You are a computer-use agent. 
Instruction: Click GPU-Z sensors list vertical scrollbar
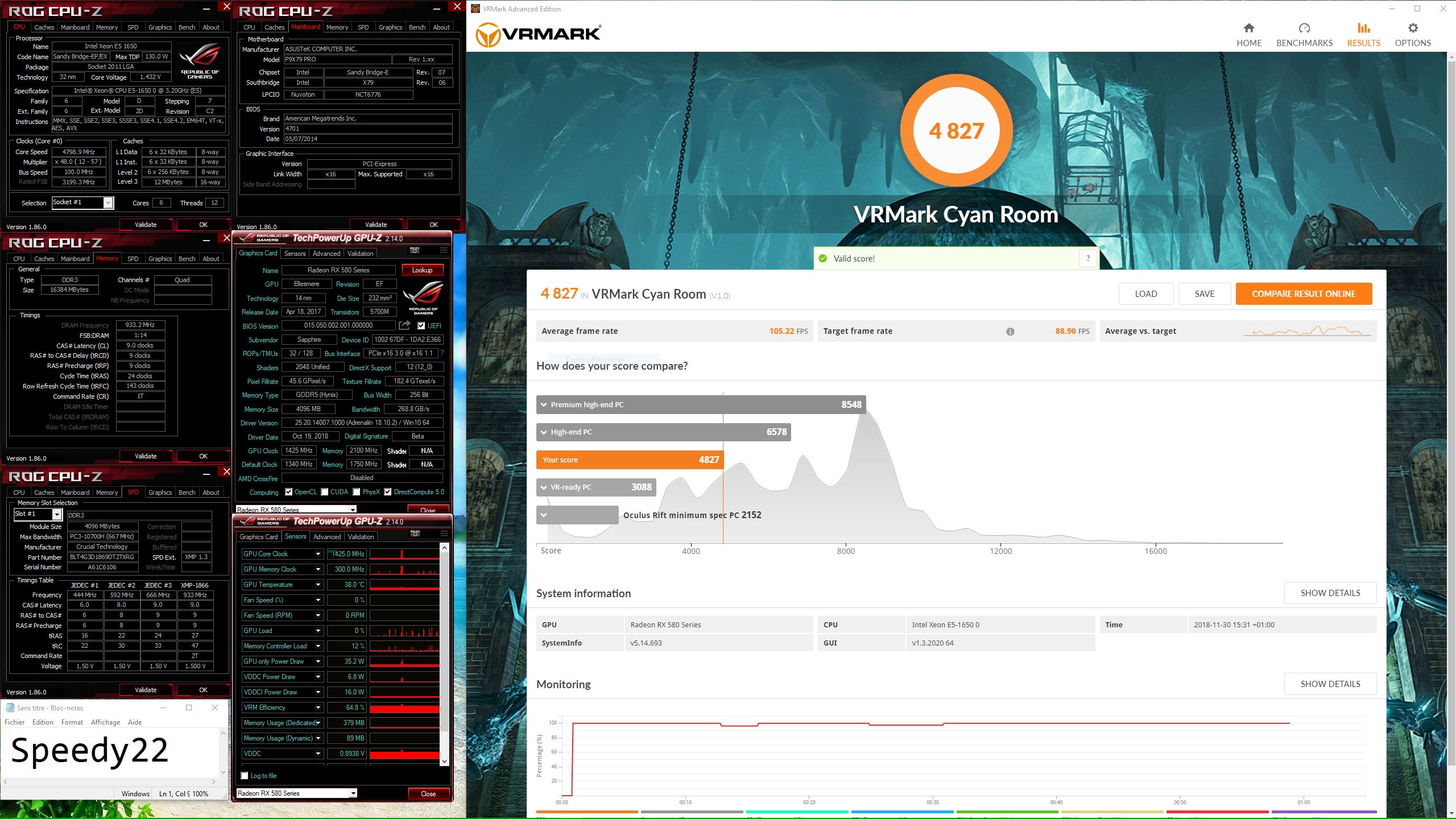coord(444,653)
